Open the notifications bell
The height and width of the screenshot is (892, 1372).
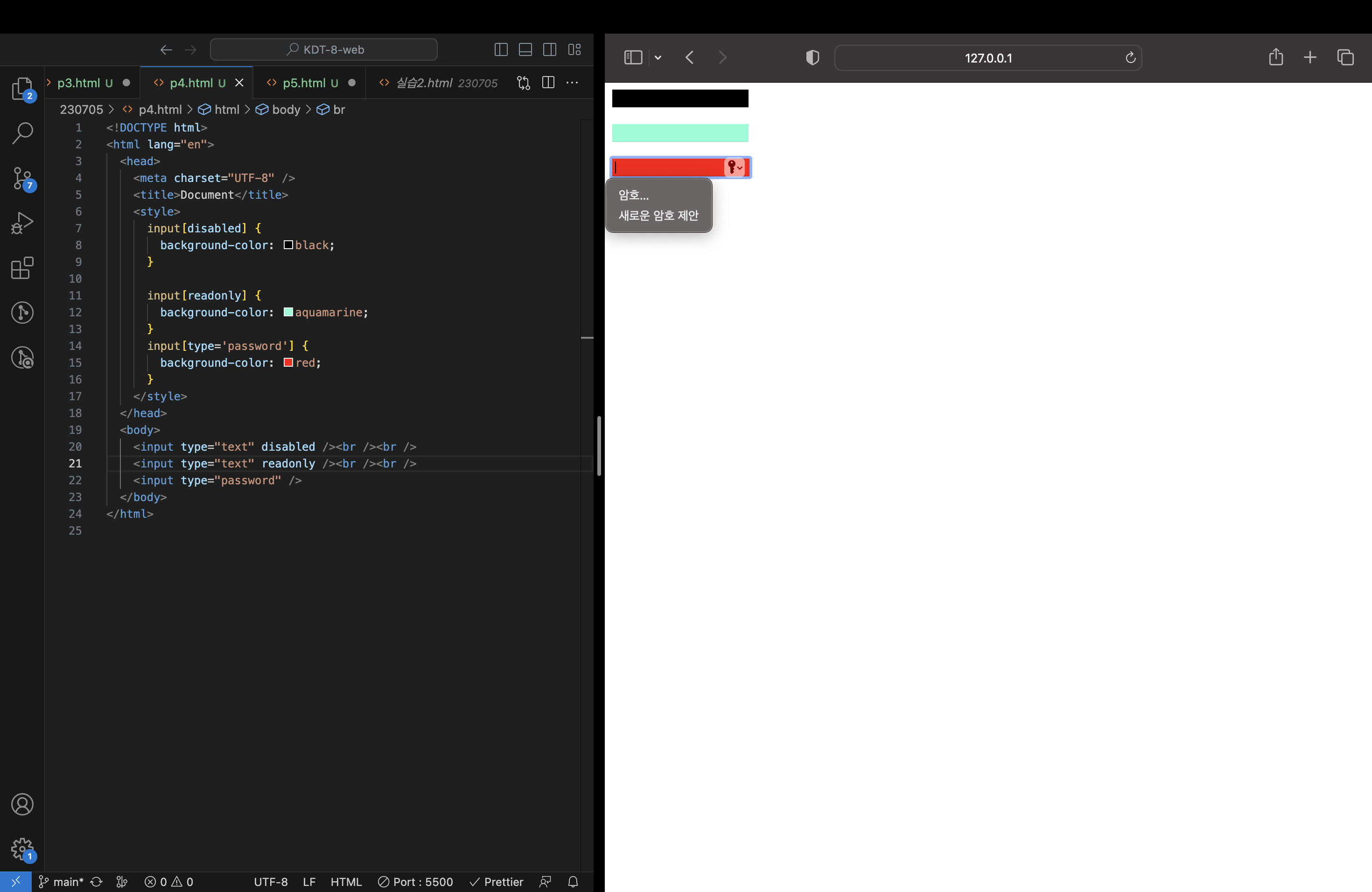point(573,882)
